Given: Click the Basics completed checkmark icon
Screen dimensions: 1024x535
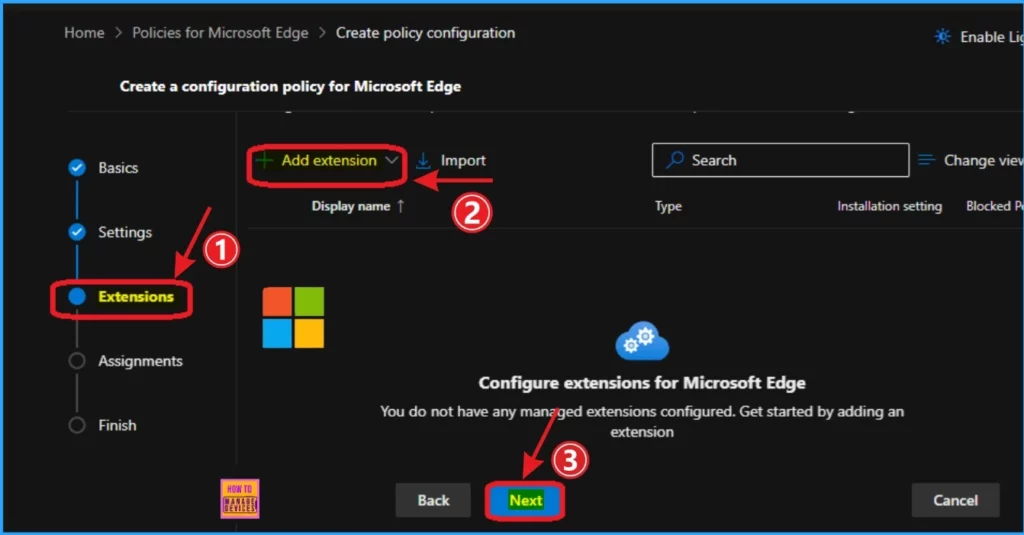Looking at the screenshot, I should 77,168.
